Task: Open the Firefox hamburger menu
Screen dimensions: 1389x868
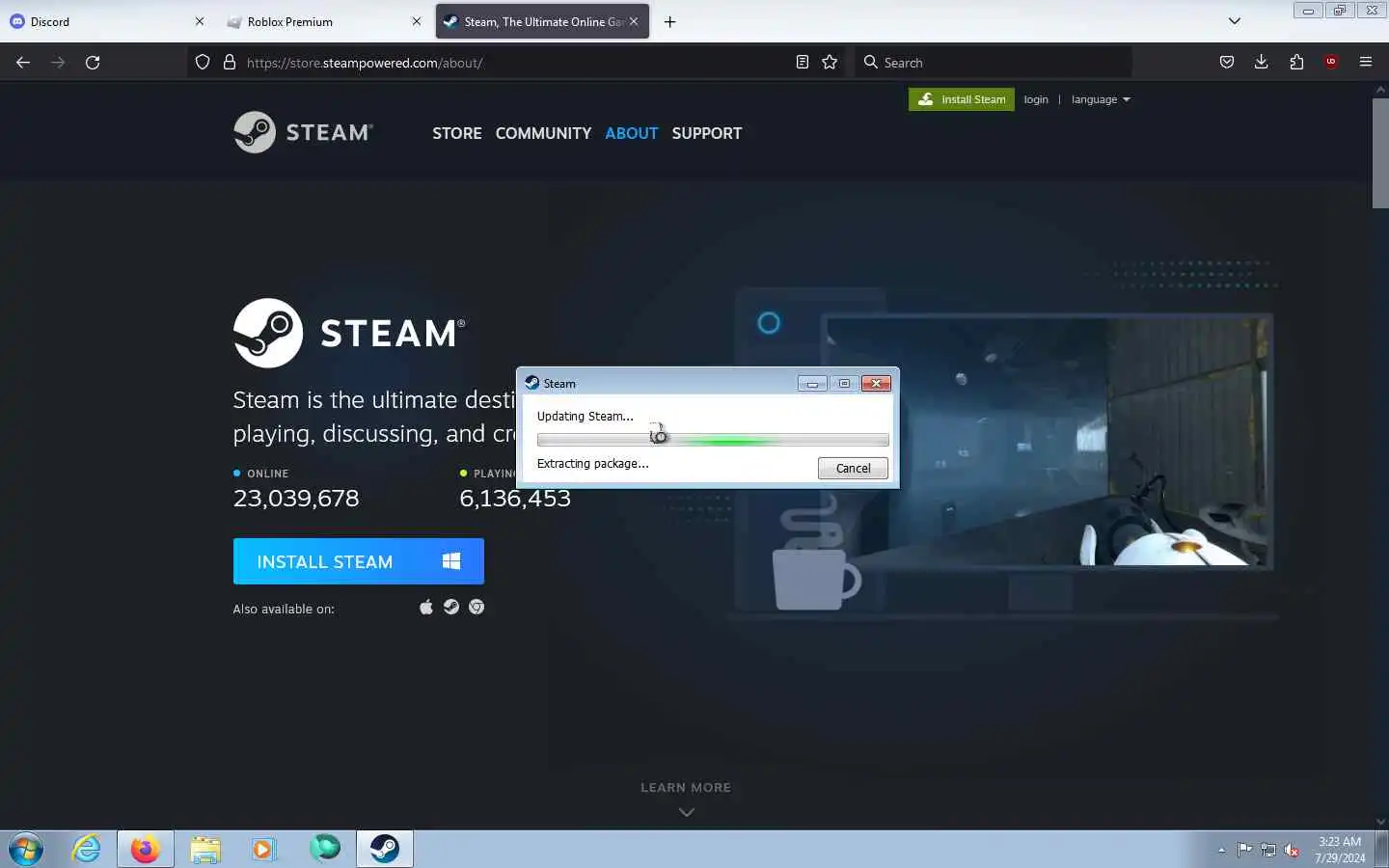Action: click(1366, 62)
